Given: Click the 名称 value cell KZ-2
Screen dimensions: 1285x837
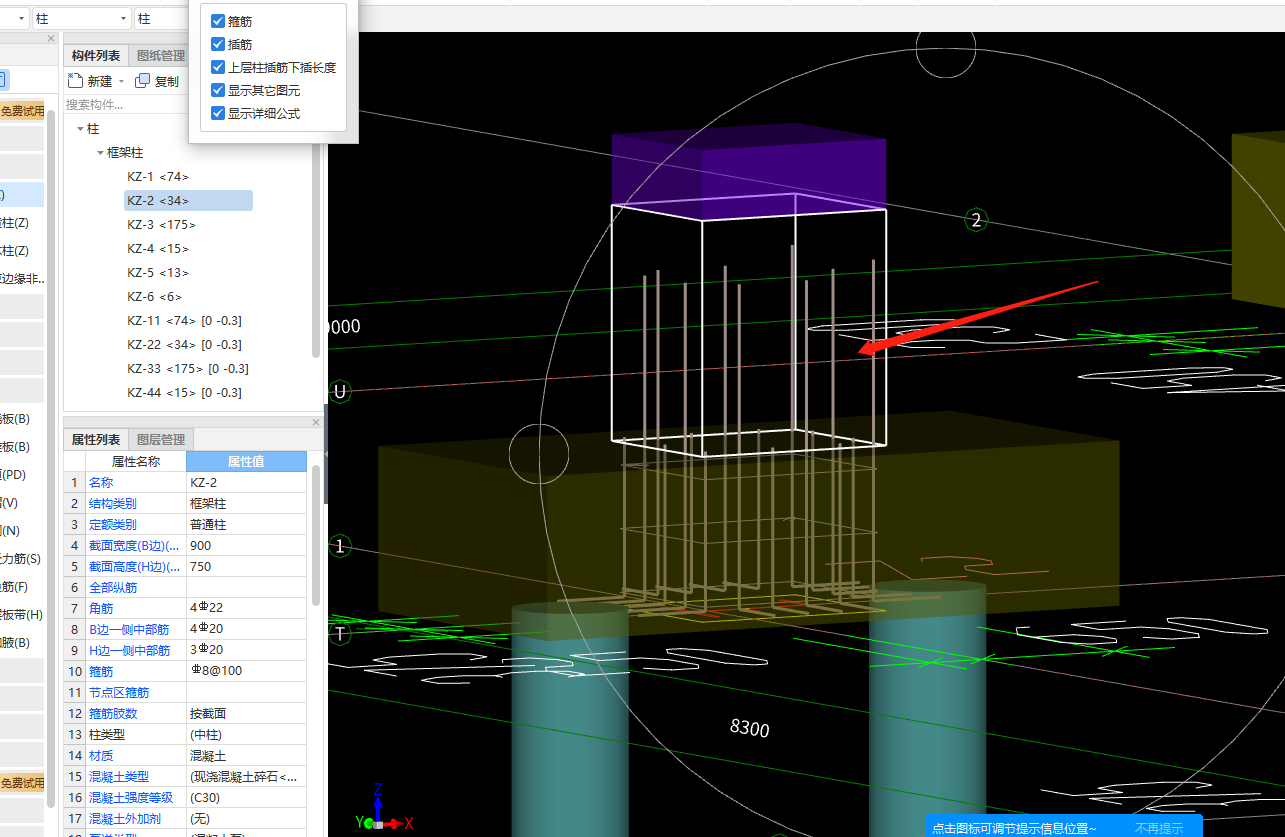Looking at the screenshot, I should tap(246, 483).
